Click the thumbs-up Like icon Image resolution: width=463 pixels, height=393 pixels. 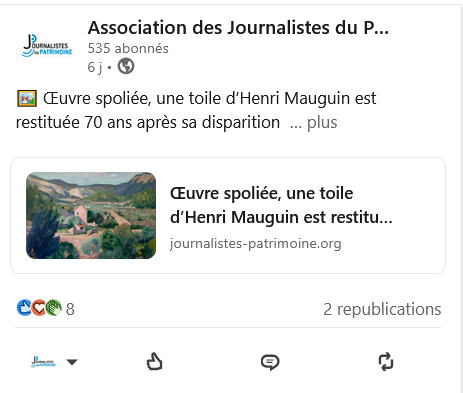coord(155,362)
